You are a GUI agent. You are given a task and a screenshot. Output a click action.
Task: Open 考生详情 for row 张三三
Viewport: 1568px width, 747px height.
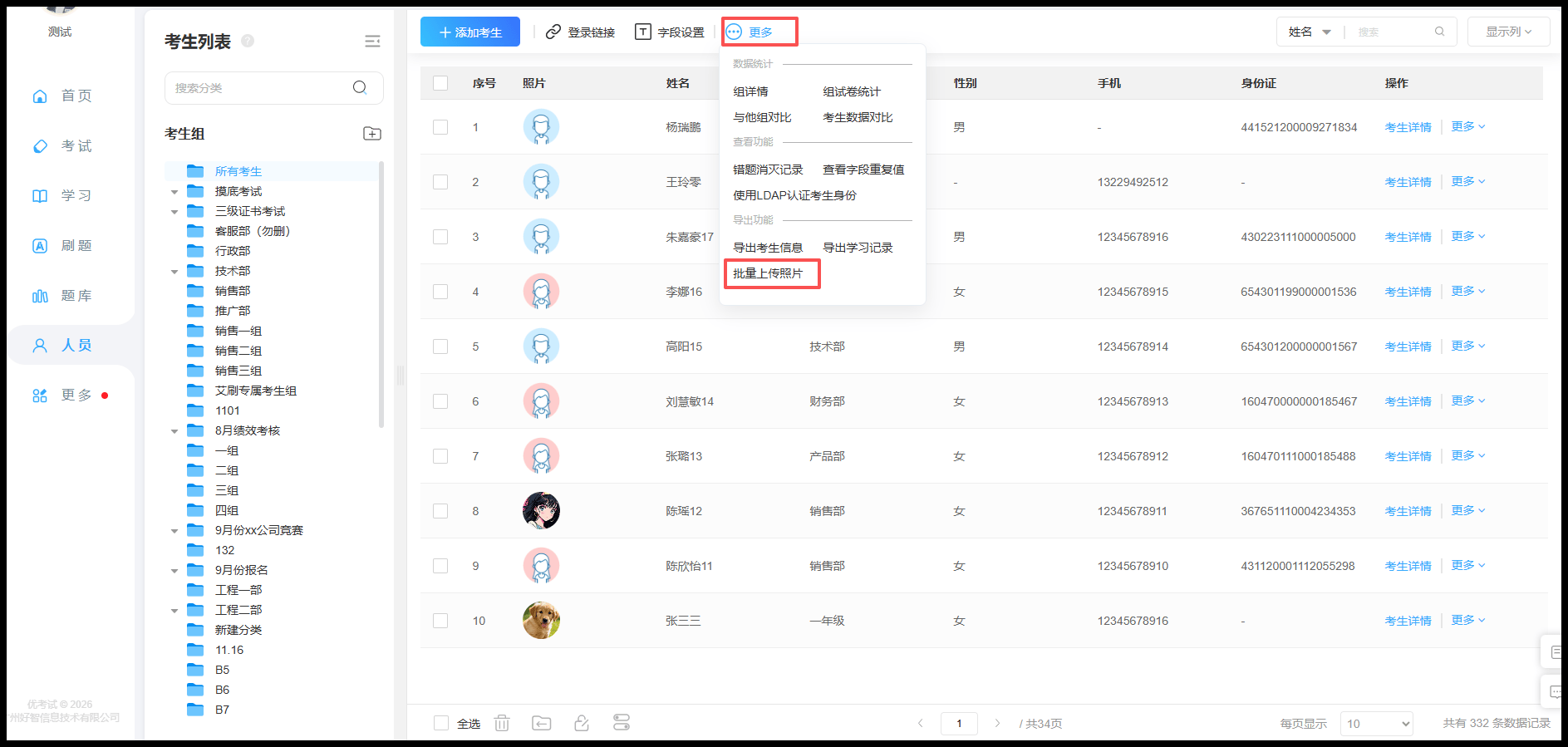[x=1408, y=621]
